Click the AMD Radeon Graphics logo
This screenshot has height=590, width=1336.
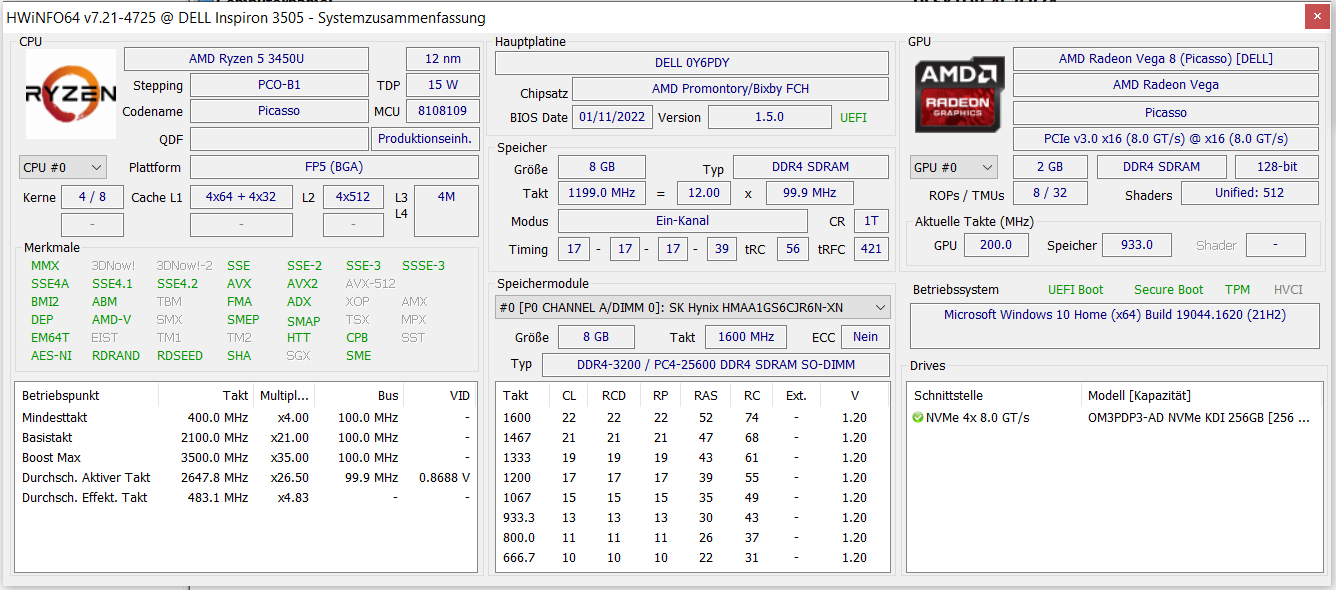pyautogui.click(x=960, y=94)
